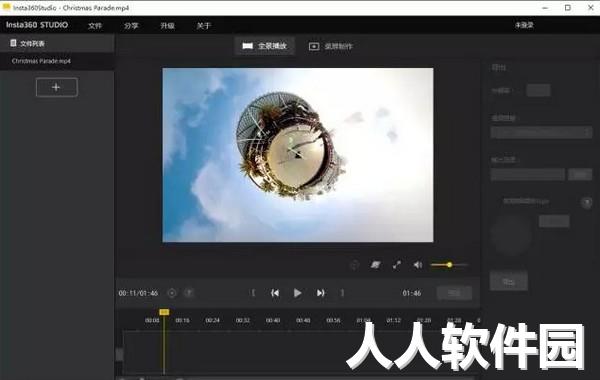Open the 文件 menu
Image resolution: width=600 pixels, height=380 pixels.
95,26
